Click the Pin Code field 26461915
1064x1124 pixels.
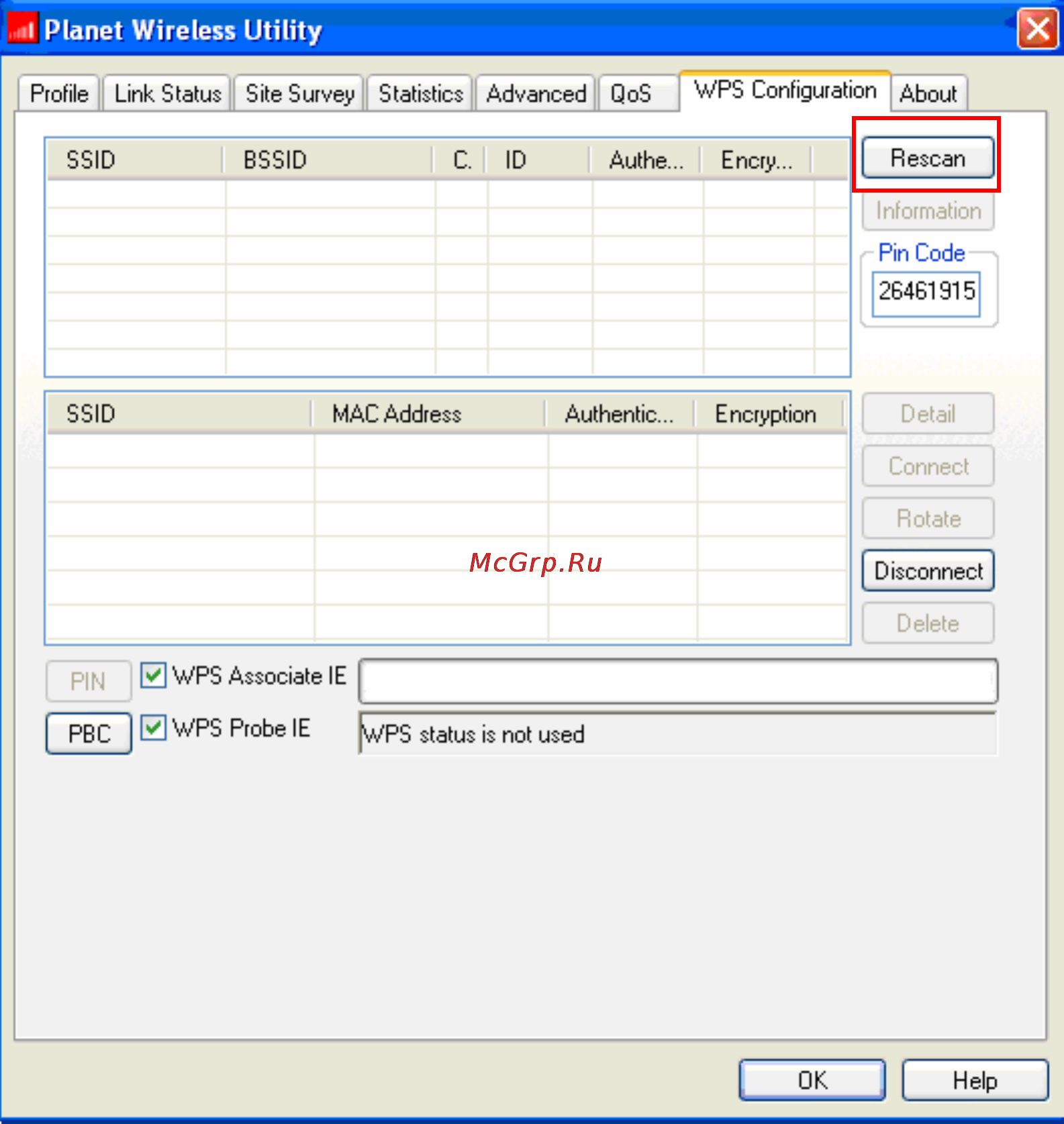926,293
